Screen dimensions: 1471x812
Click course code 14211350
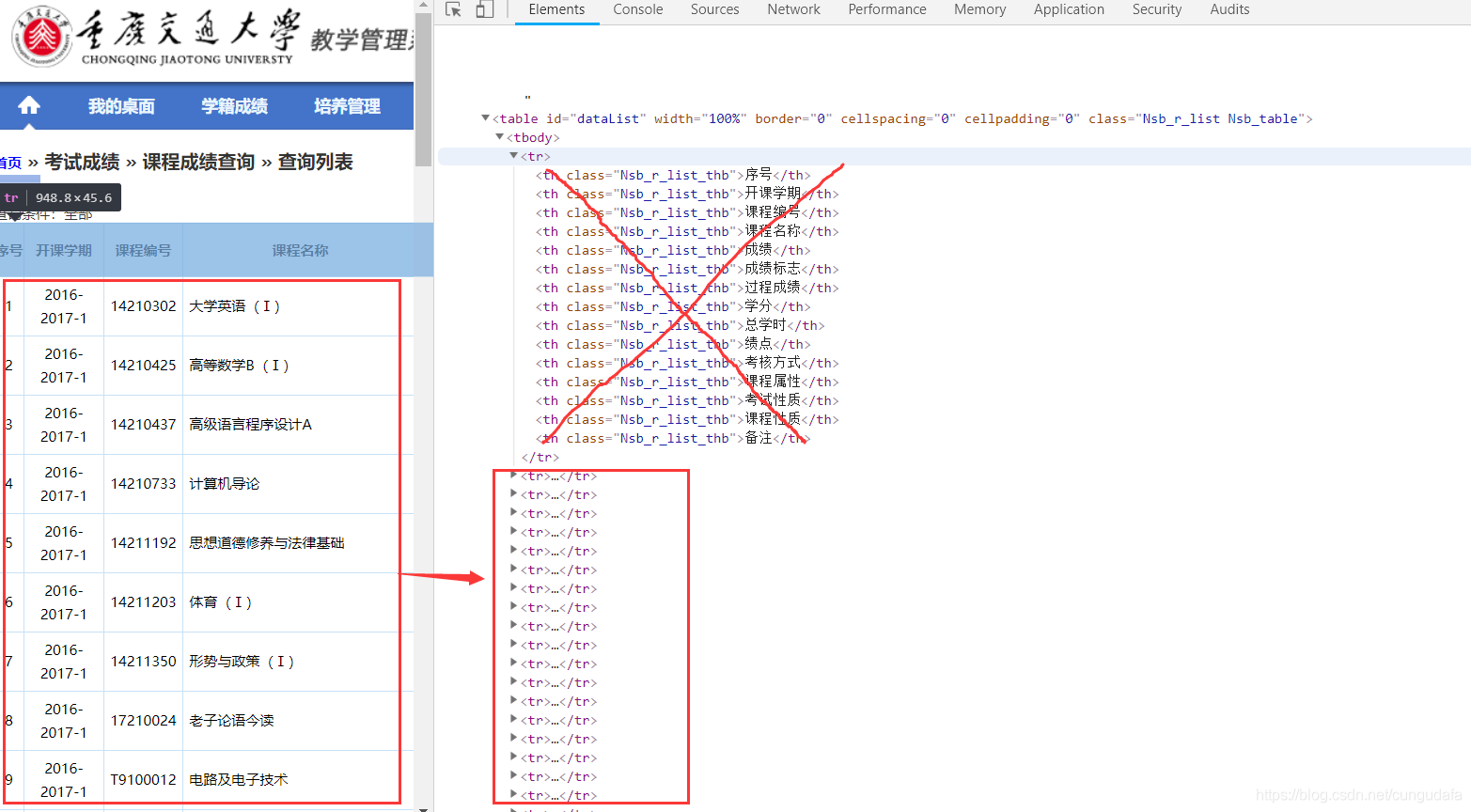pyautogui.click(x=143, y=662)
